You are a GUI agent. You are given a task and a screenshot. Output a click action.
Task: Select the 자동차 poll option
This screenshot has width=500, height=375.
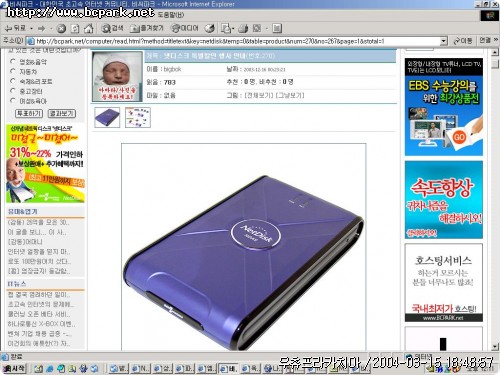coord(13,71)
